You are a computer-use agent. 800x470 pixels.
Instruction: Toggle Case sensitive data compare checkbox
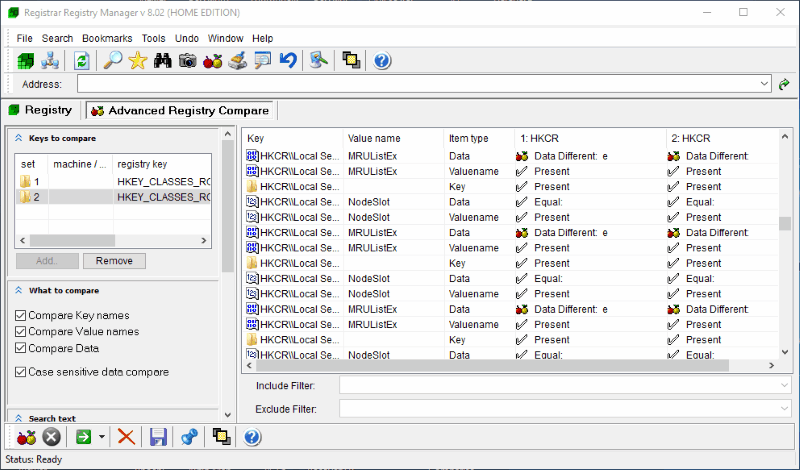tap(20, 372)
